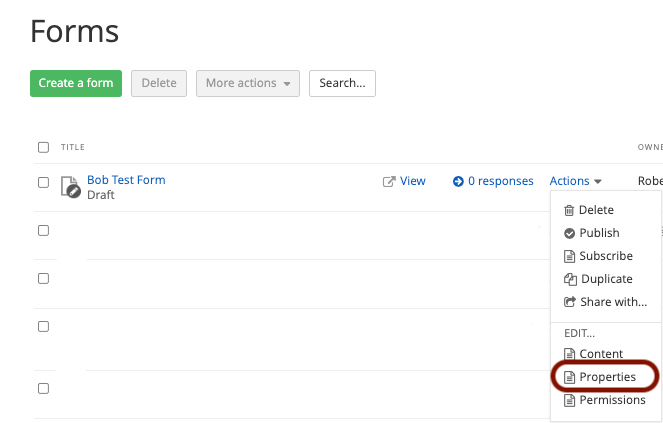Image resolution: width=663 pixels, height=423 pixels.
Task: Click the Search... input field
Action: pyautogui.click(x=342, y=83)
